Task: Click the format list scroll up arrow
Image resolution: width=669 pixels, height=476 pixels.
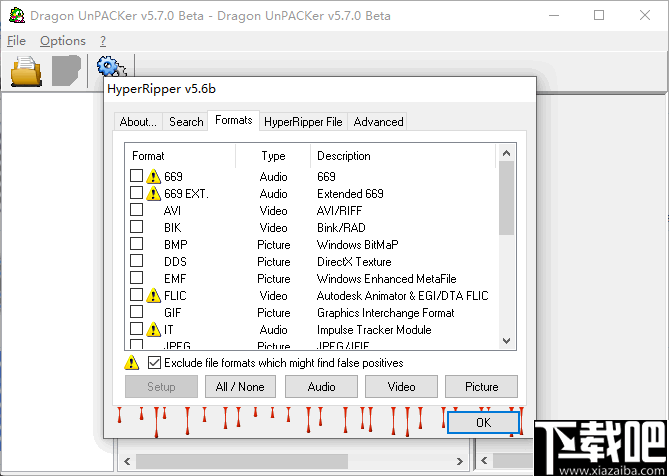Action: 506,153
